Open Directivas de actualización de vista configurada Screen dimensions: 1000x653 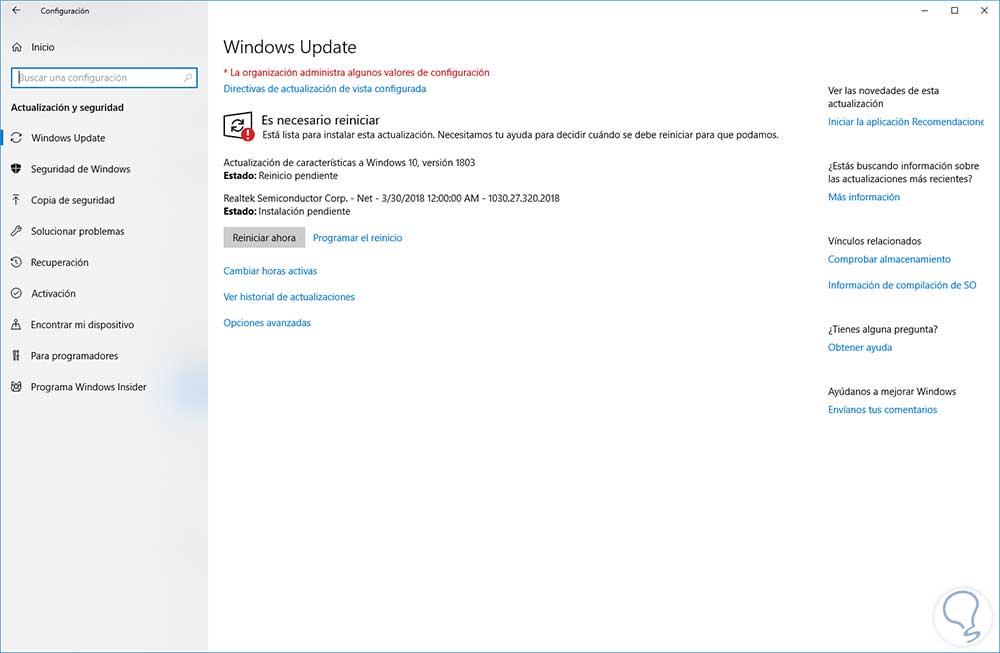(x=325, y=89)
